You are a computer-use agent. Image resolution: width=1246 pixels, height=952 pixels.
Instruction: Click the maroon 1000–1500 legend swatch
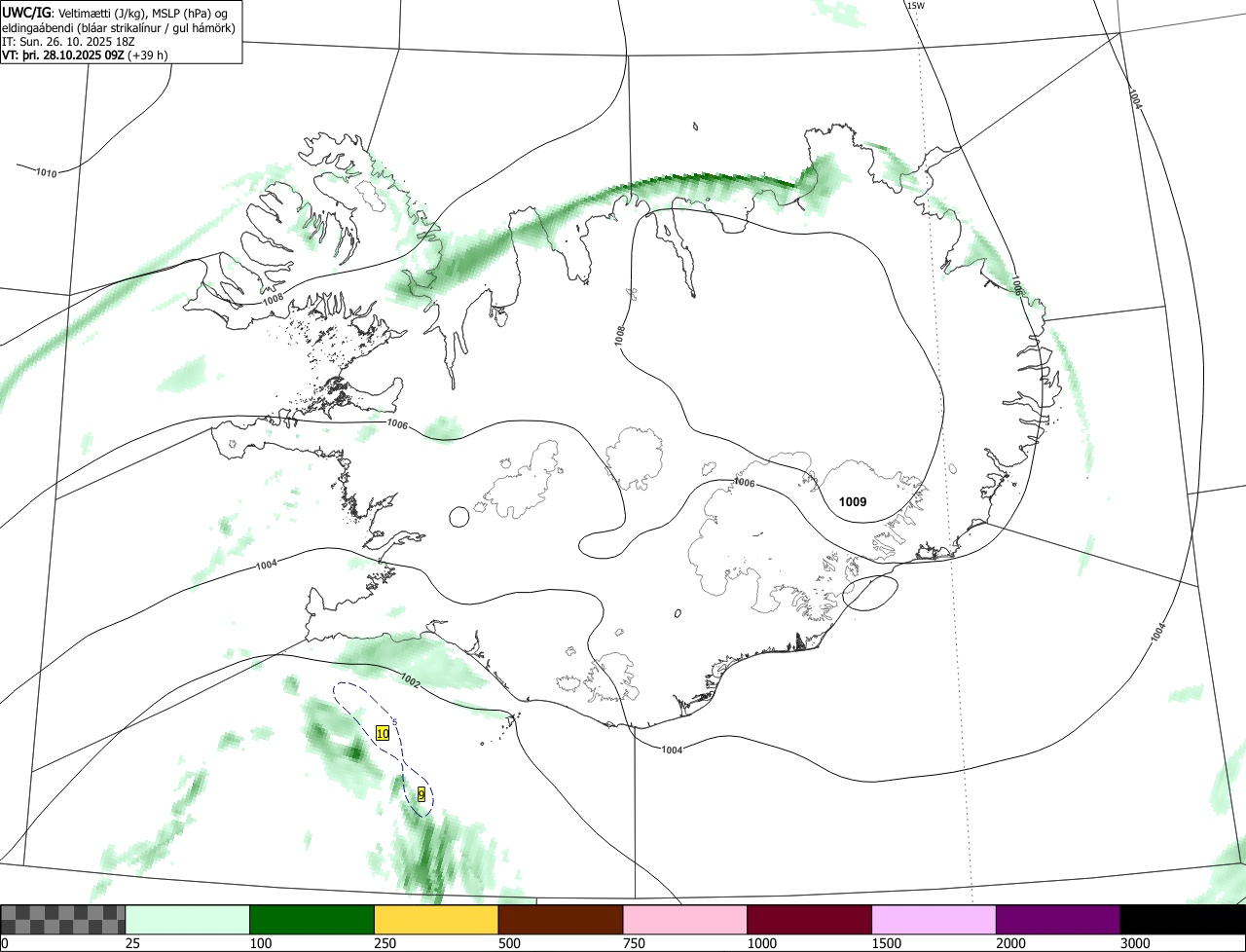[810, 920]
